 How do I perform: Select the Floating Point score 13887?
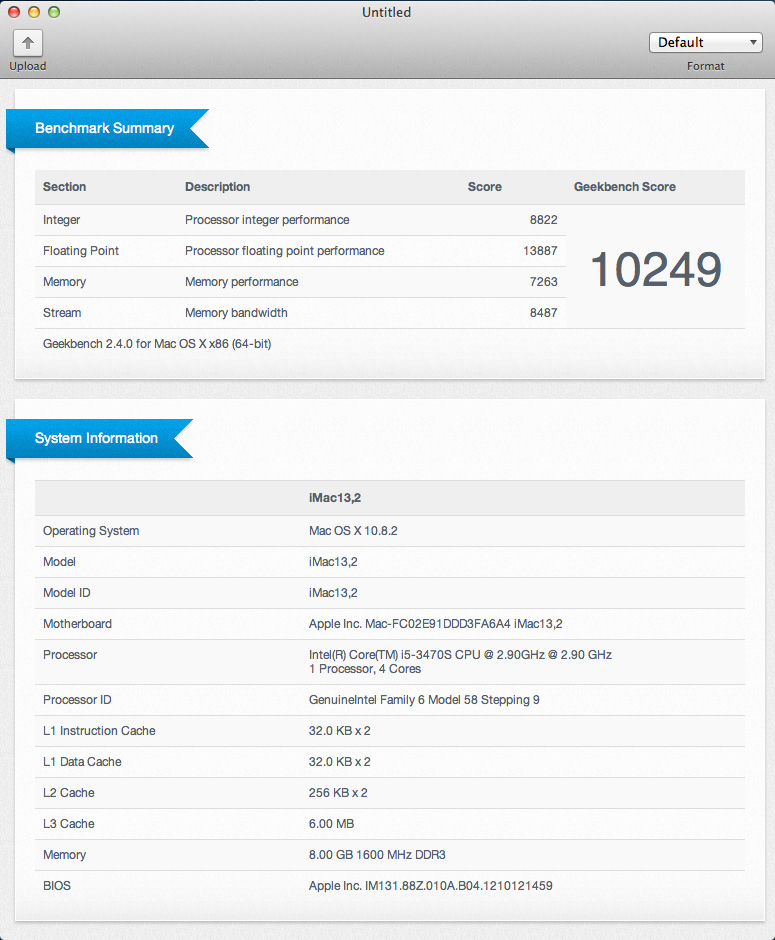tap(540, 251)
